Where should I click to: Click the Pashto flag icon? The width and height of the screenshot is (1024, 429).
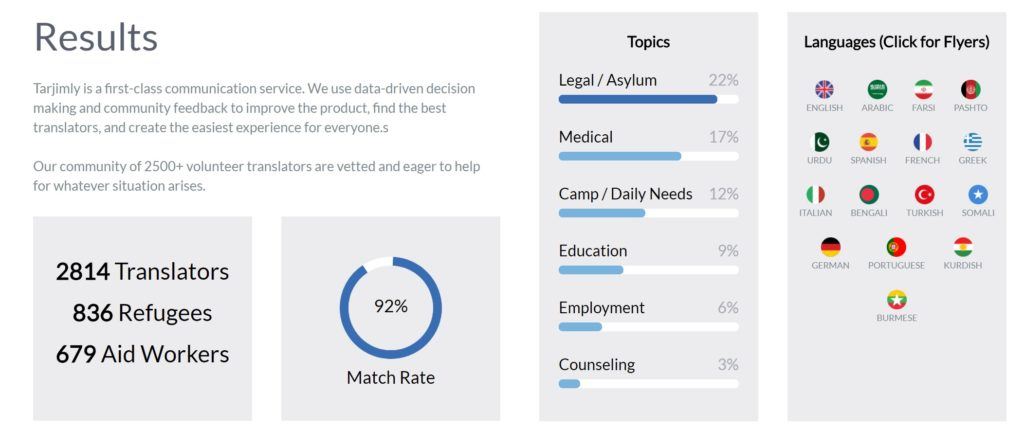(970, 90)
